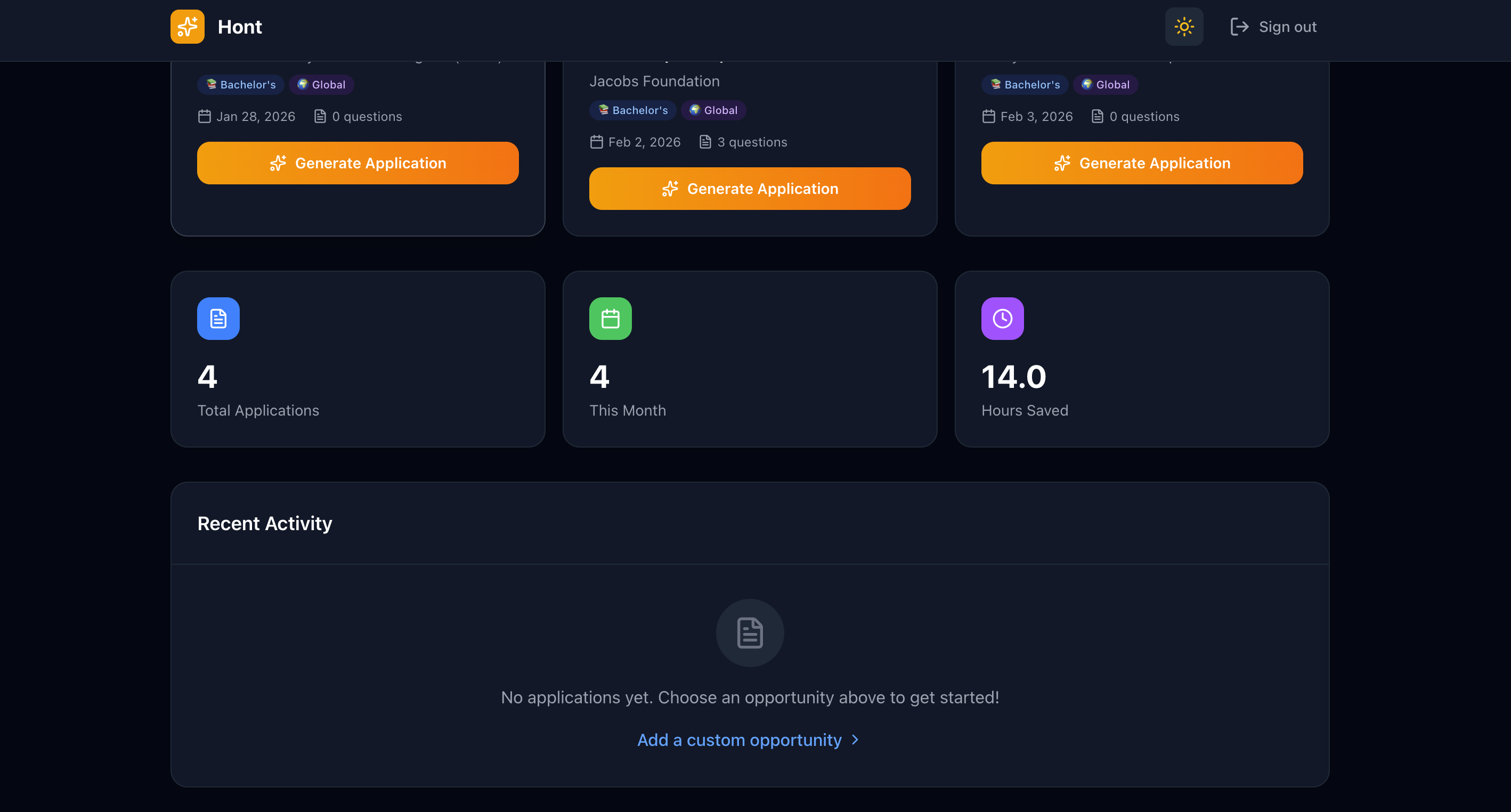Image resolution: width=1511 pixels, height=812 pixels.
Task: Click the Total Applications document icon
Action: tap(218, 319)
